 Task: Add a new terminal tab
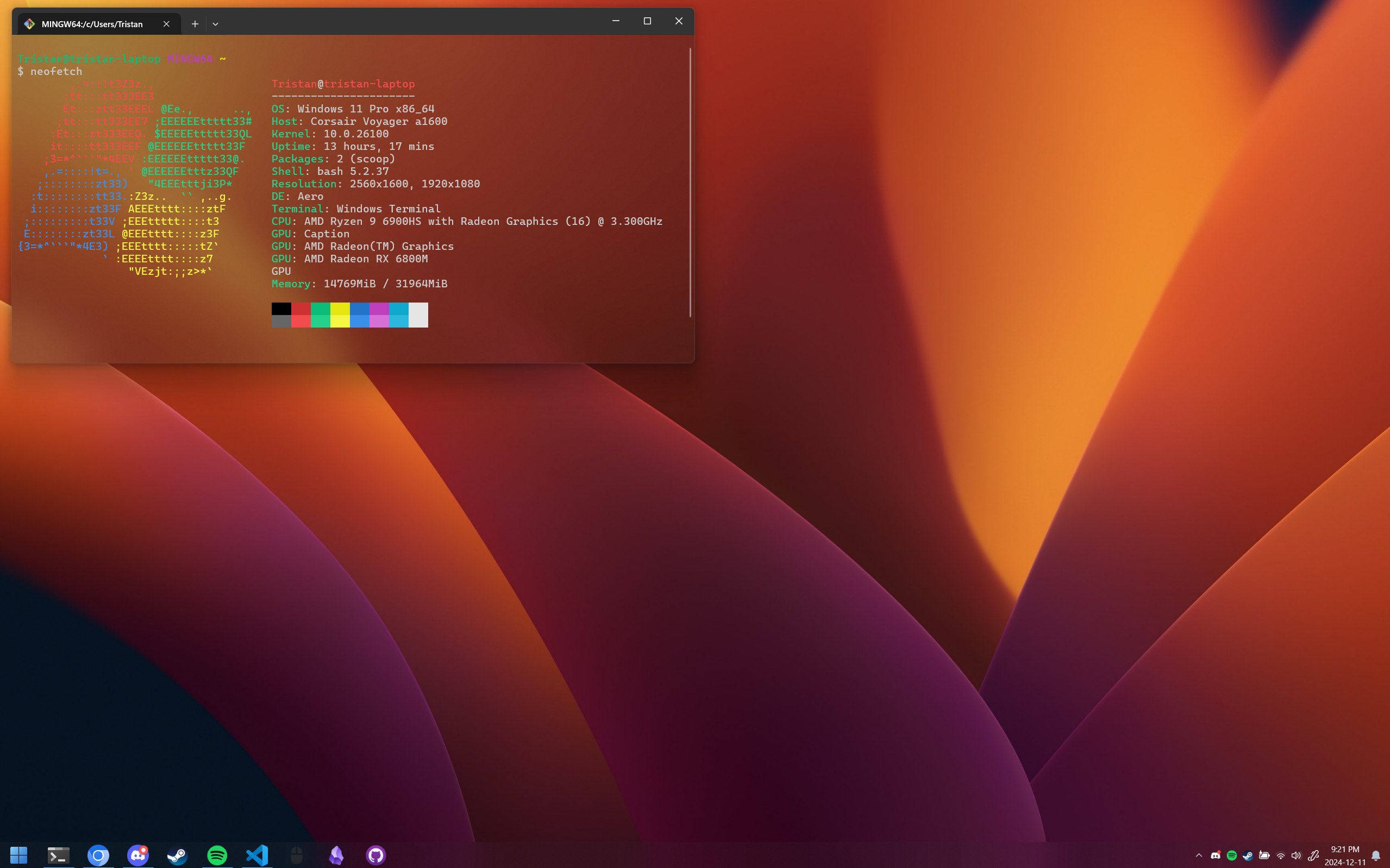(x=195, y=24)
